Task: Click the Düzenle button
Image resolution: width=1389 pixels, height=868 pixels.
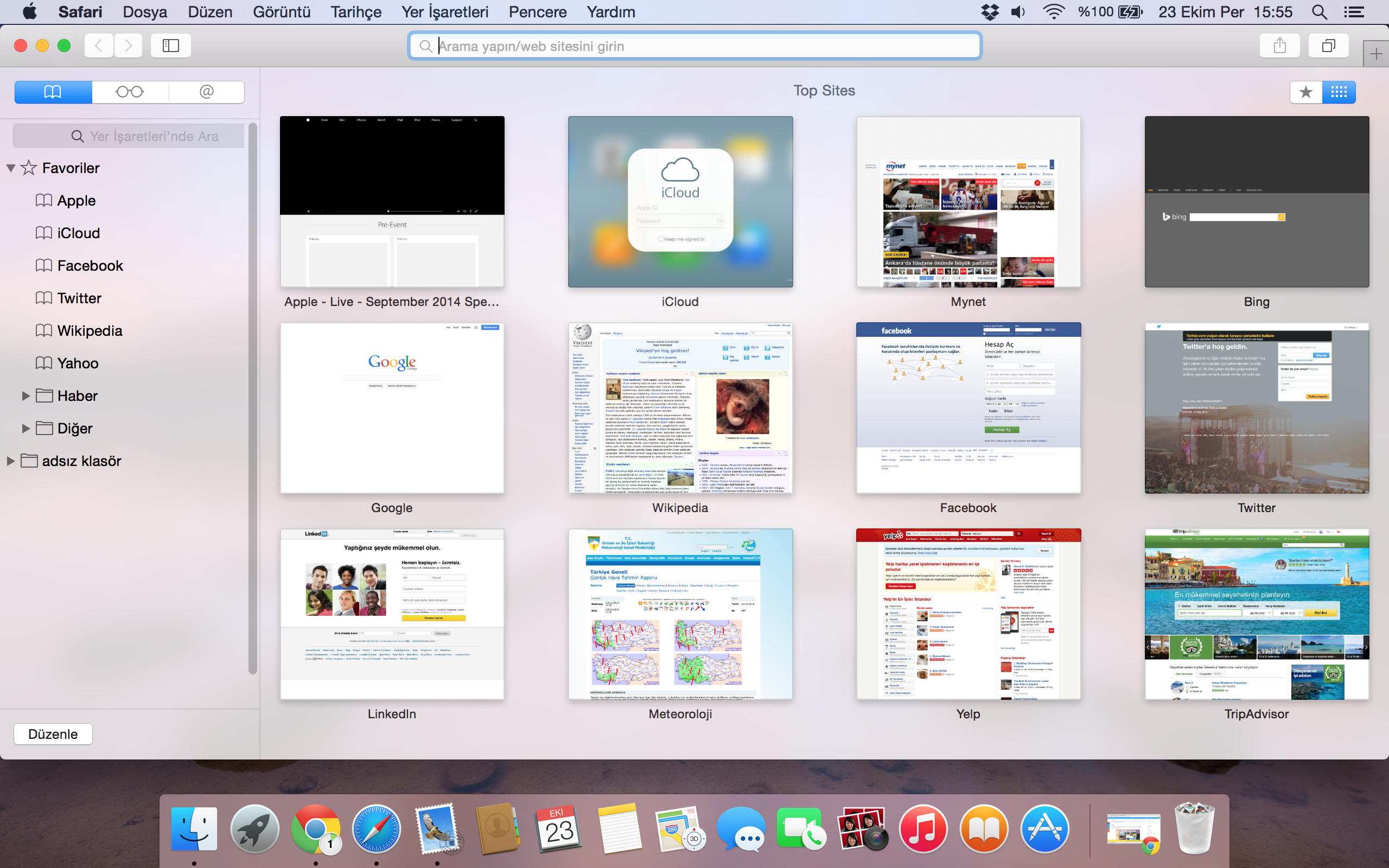Action: tap(53, 734)
